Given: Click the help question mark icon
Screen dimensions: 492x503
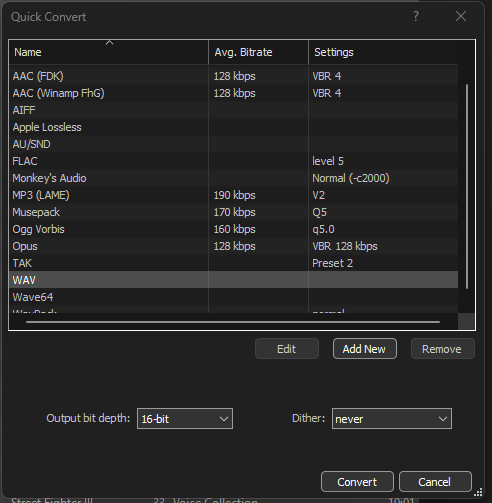Looking at the screenshot, I should pyautogui.click(x=416, y=16).
